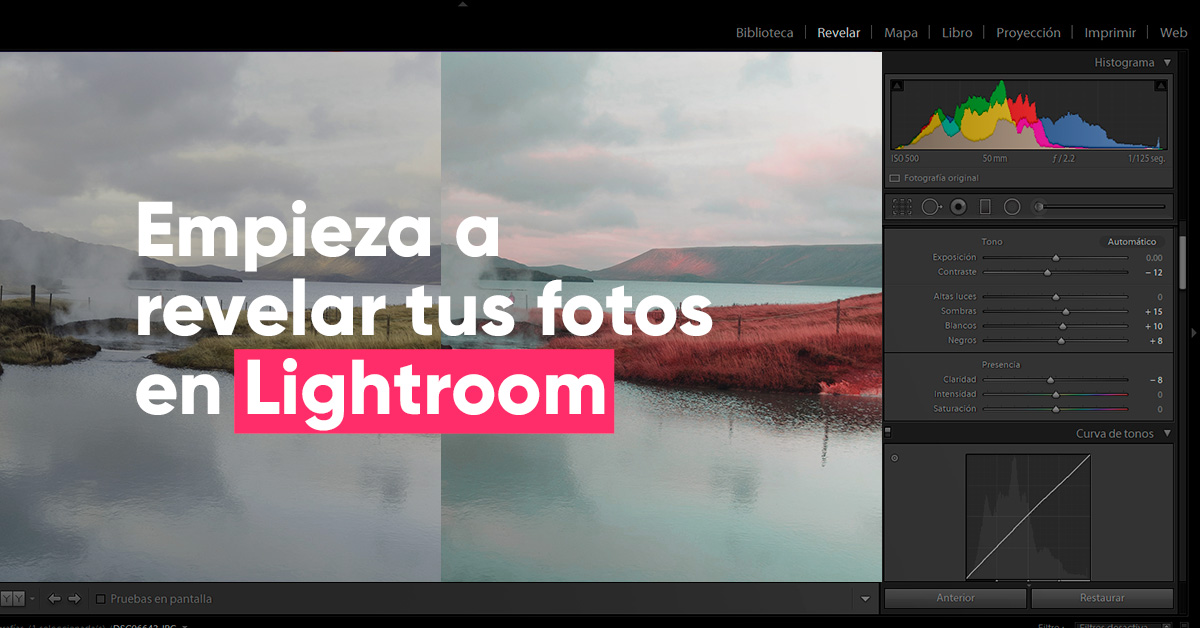Click the Presencia section label

(x=1001, y=365)
